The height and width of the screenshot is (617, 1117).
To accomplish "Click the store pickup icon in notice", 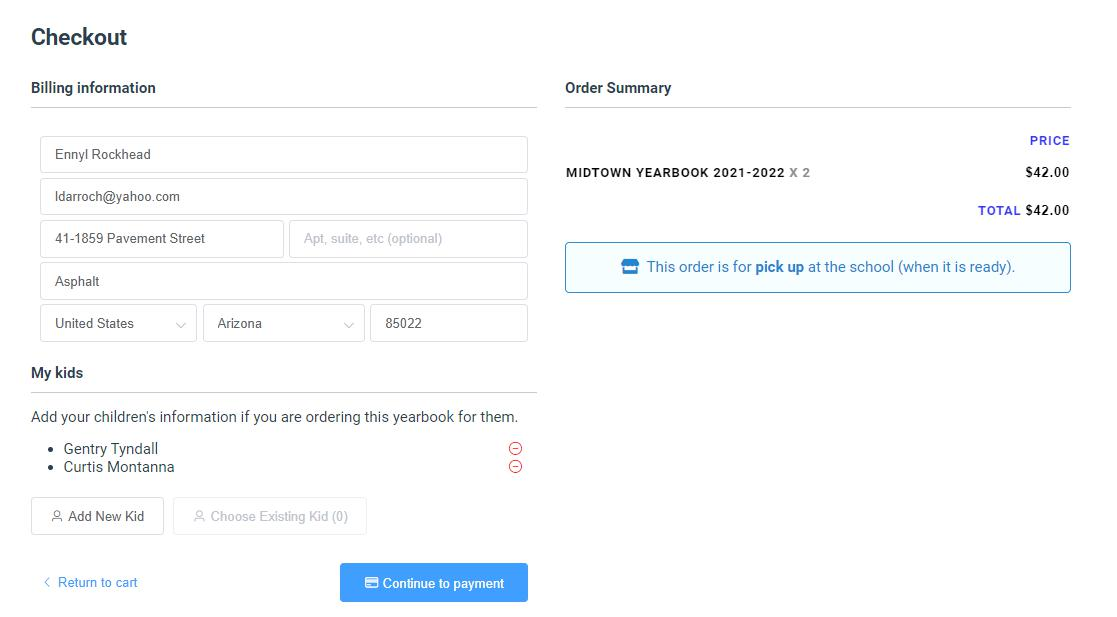I will pos(630,266).
